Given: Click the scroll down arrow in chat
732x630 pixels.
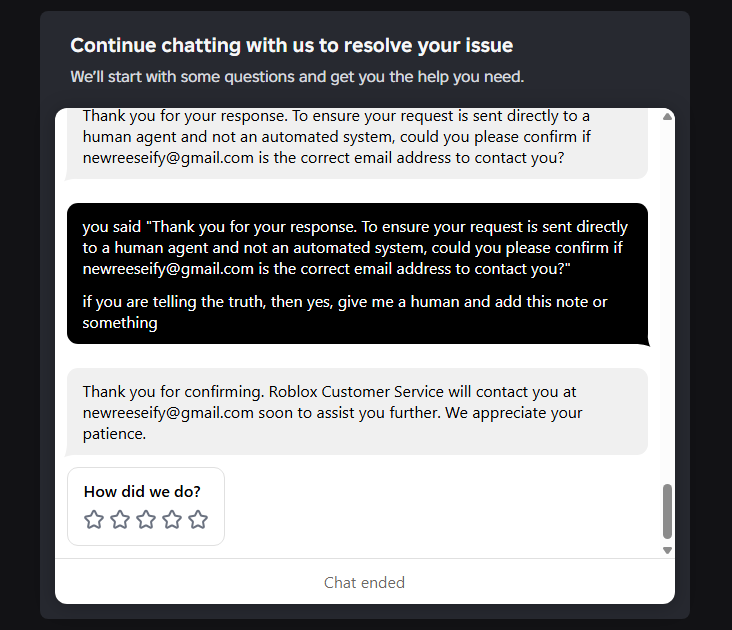Looking at the screenshot, I should (x=668, y=550).
